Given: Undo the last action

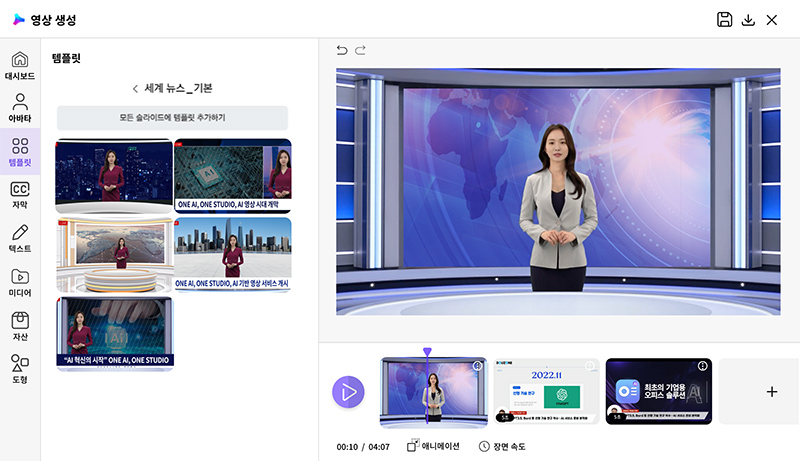Looking at the screenshot, I should [342, 50].
